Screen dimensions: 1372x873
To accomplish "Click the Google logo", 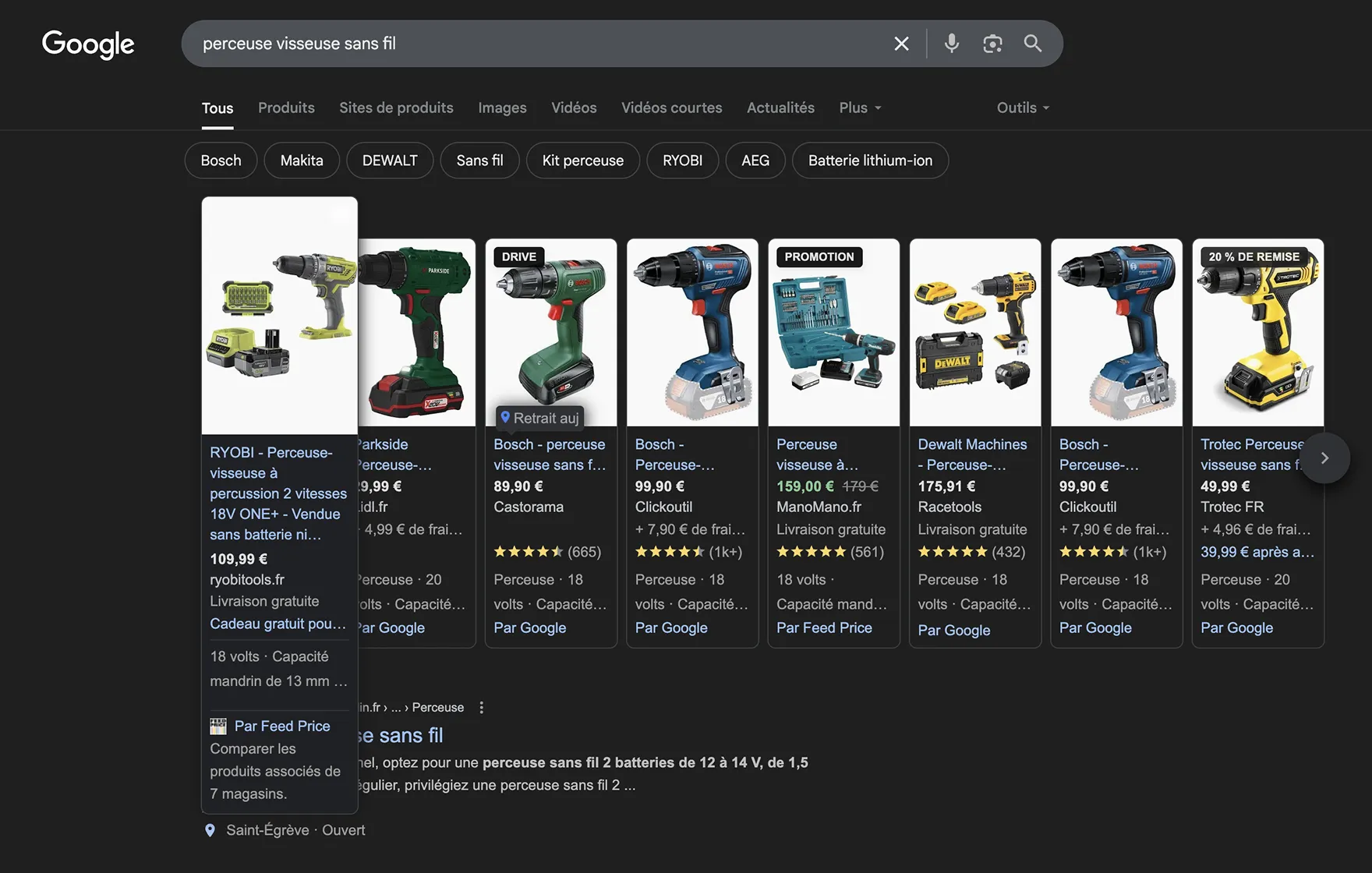I will click(x=88, y=44).
